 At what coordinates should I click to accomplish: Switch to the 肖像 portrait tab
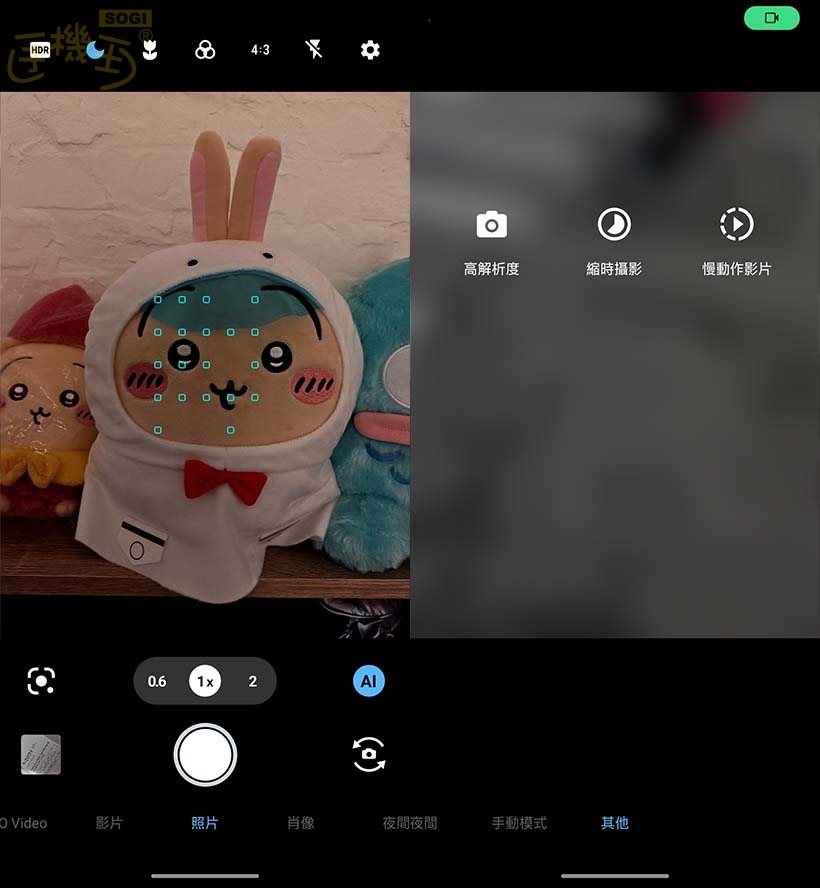point(300,823)
